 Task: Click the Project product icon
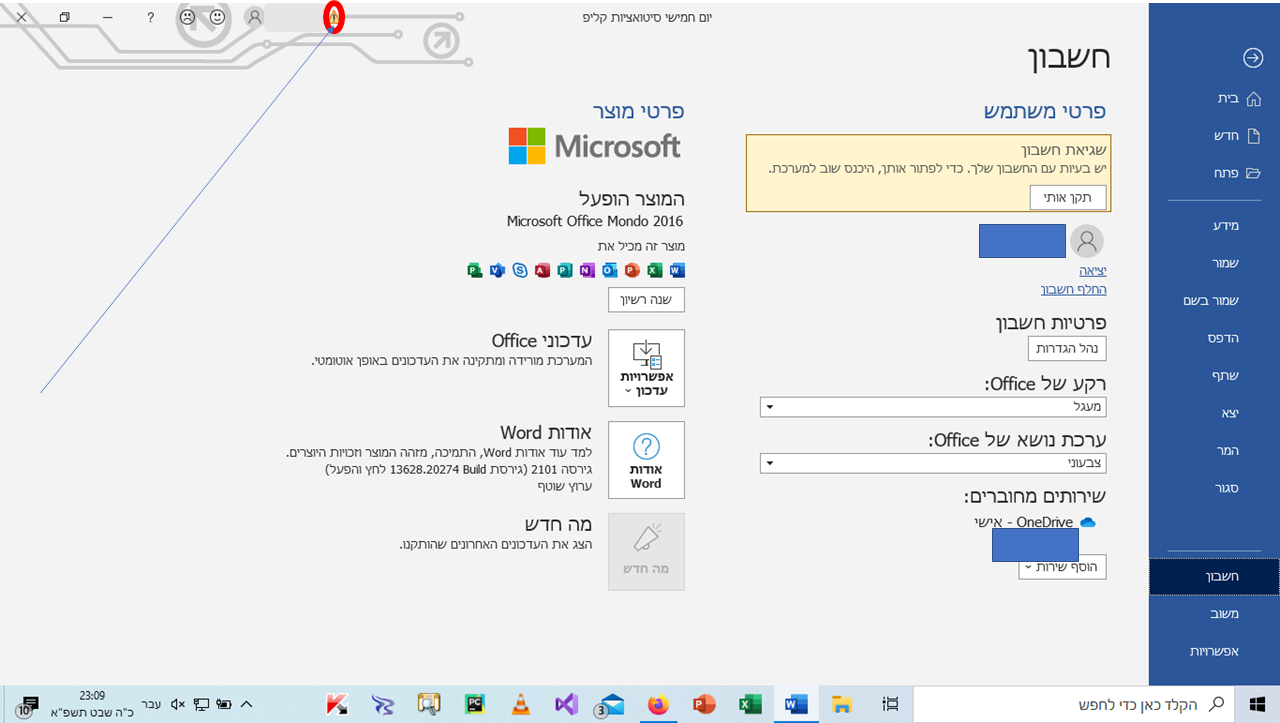pyautogui.click(x=475, y=270)
